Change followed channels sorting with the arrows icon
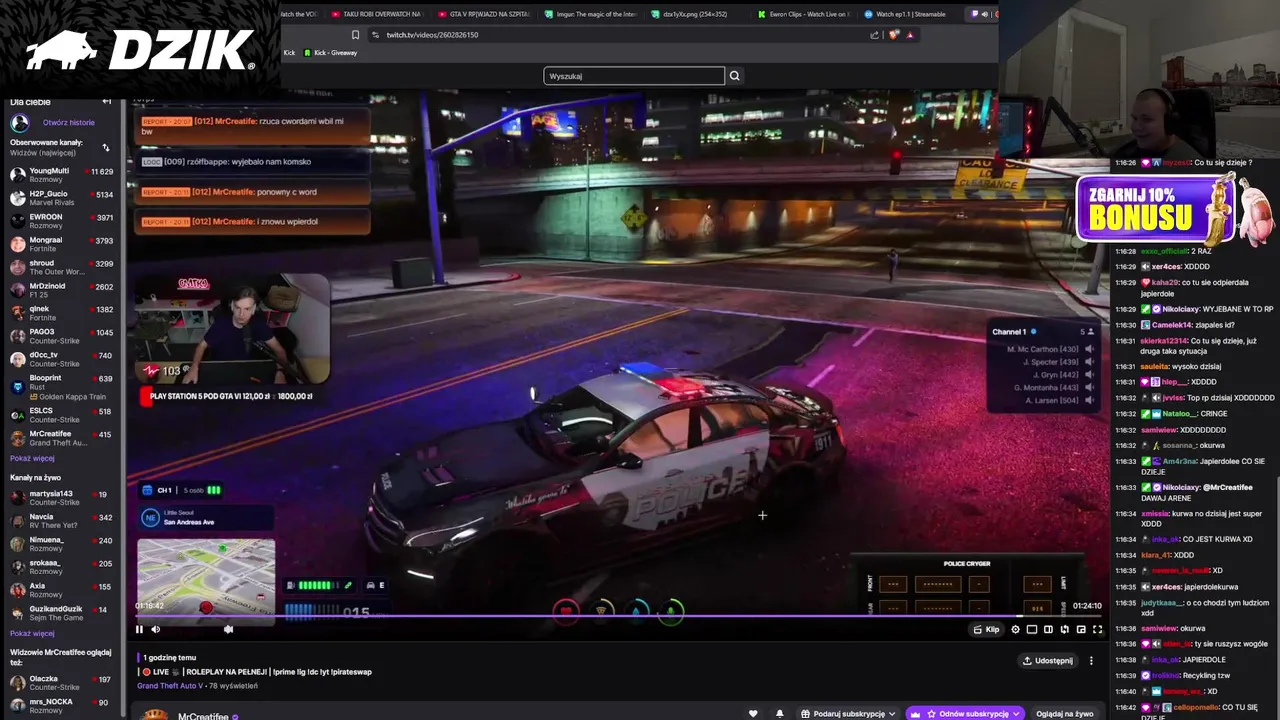 point(106,147)
